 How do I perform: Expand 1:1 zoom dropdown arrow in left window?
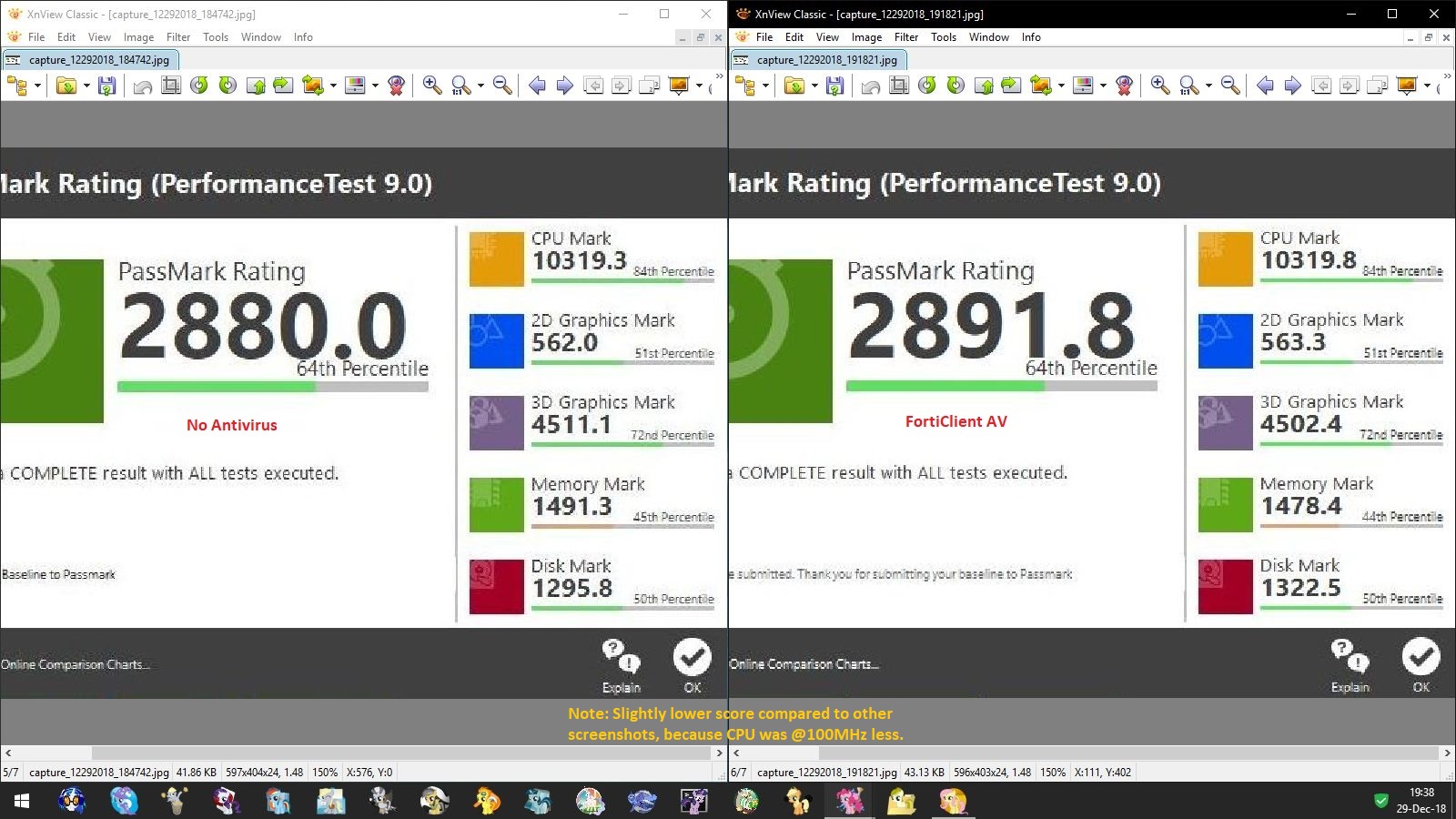pyautogui.click(x=480, y=86)
